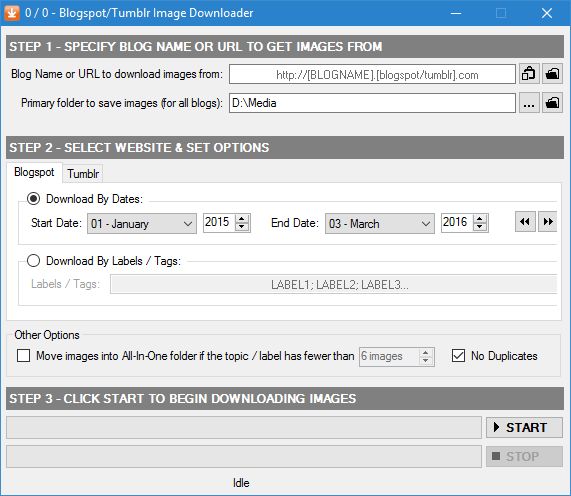Open the End Date month dropdown
571x496 pixels.
379,223
